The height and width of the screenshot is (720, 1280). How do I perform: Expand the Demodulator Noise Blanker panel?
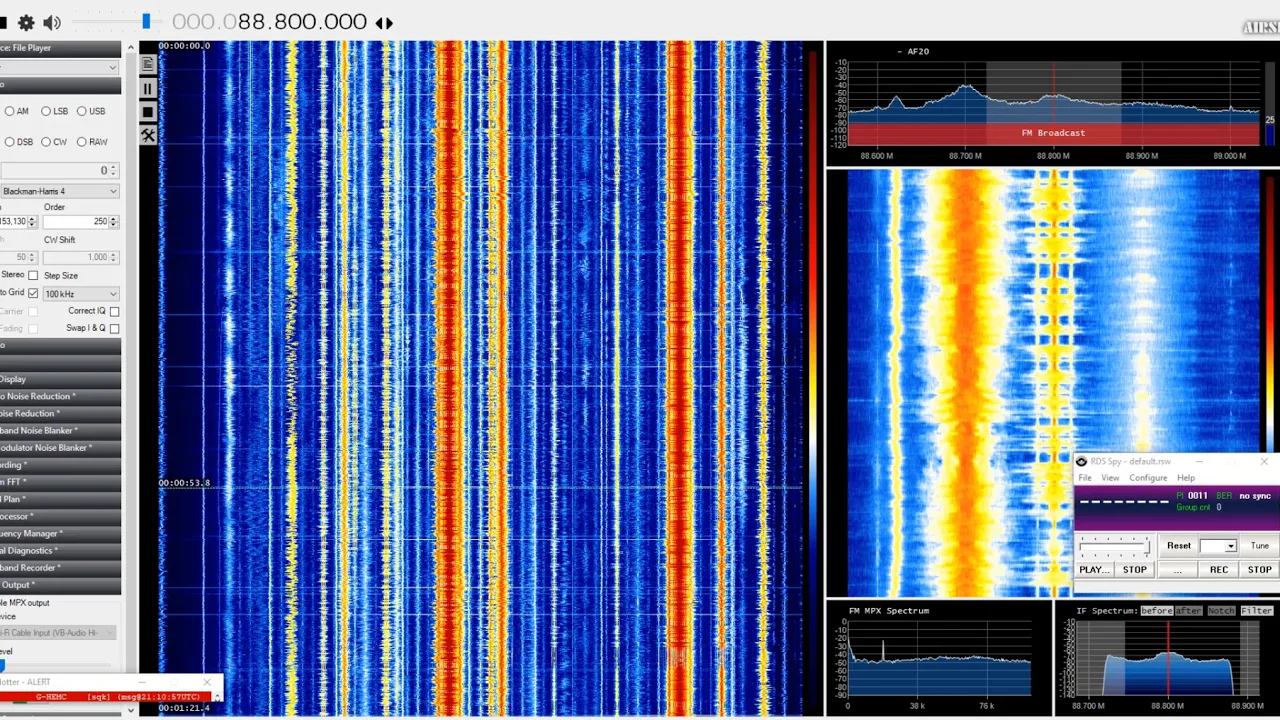coord(60,448)
